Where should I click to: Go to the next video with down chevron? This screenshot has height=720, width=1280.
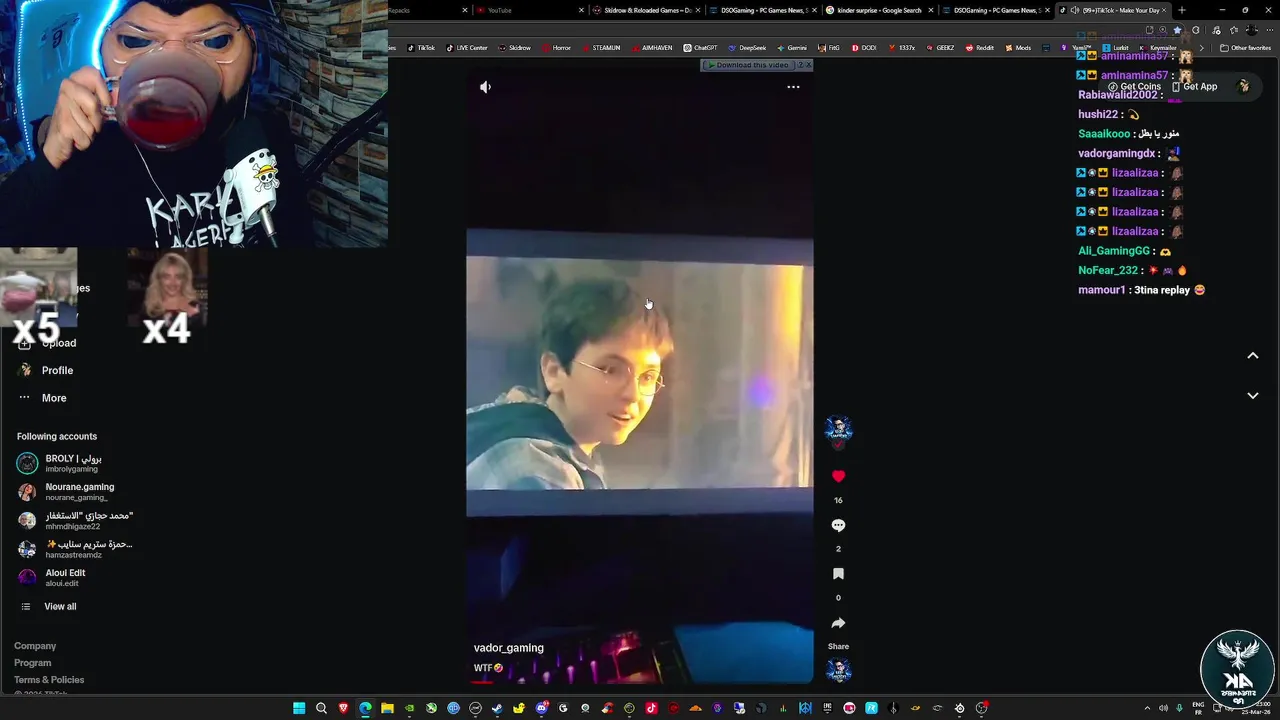click(1252, 396)
